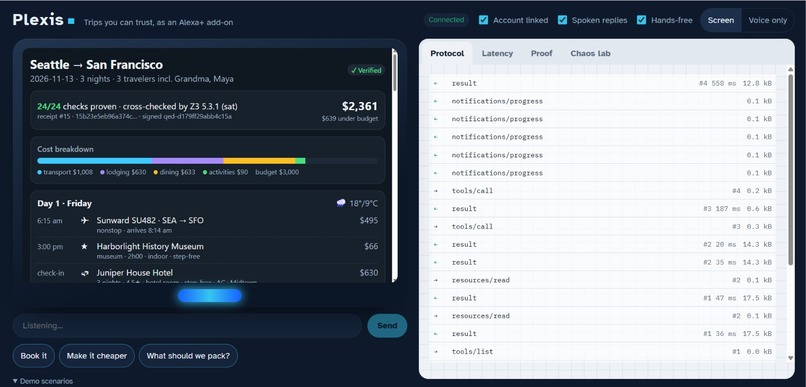This screenshot has height=387, width=806.
Task: Click the activities $90 legend label
Action: click(225, 172)
